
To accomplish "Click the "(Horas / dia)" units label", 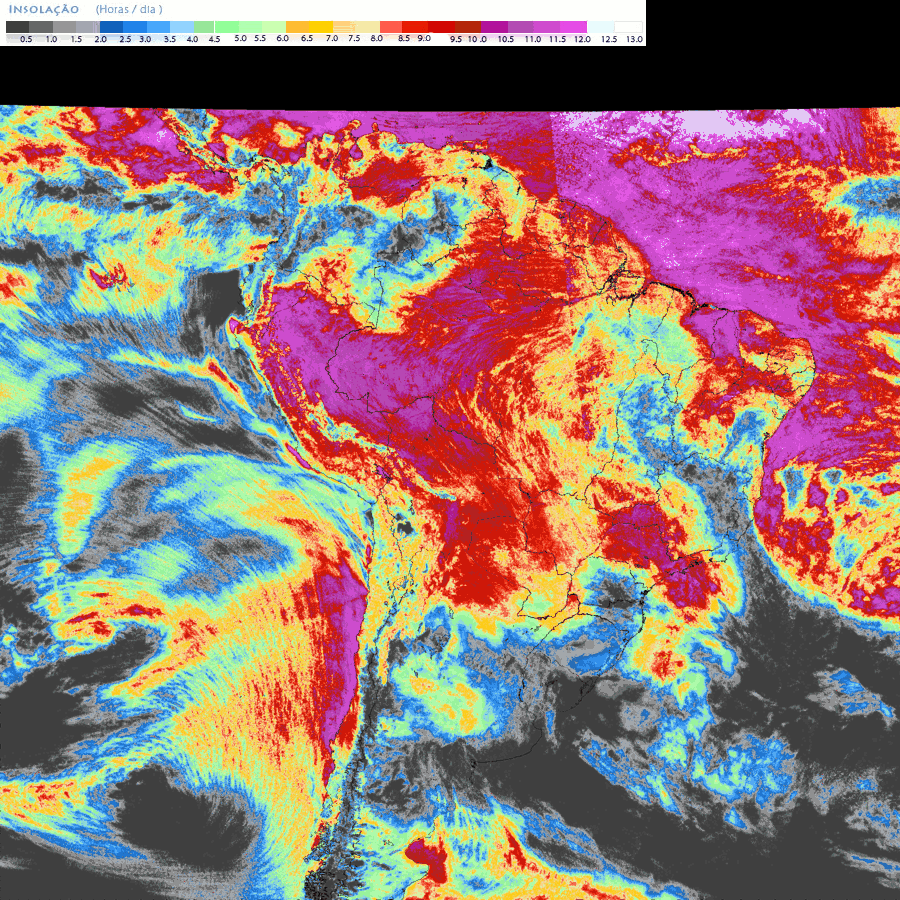I will [129, 9].
